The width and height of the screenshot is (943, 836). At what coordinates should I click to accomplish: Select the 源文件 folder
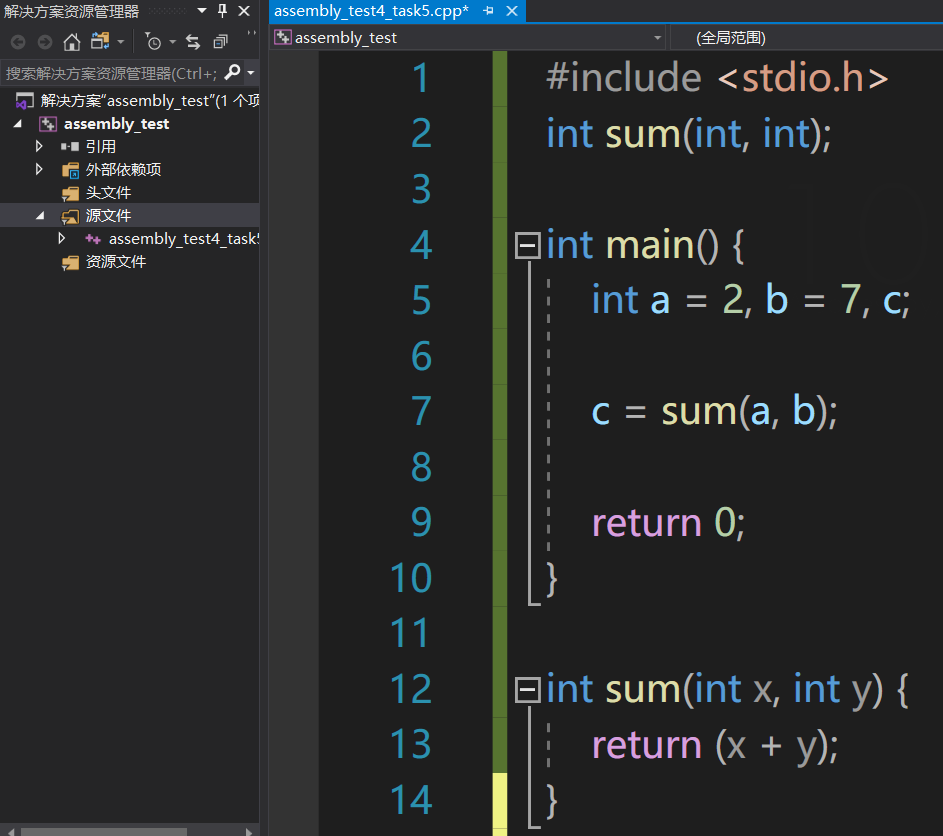(108, 215)
